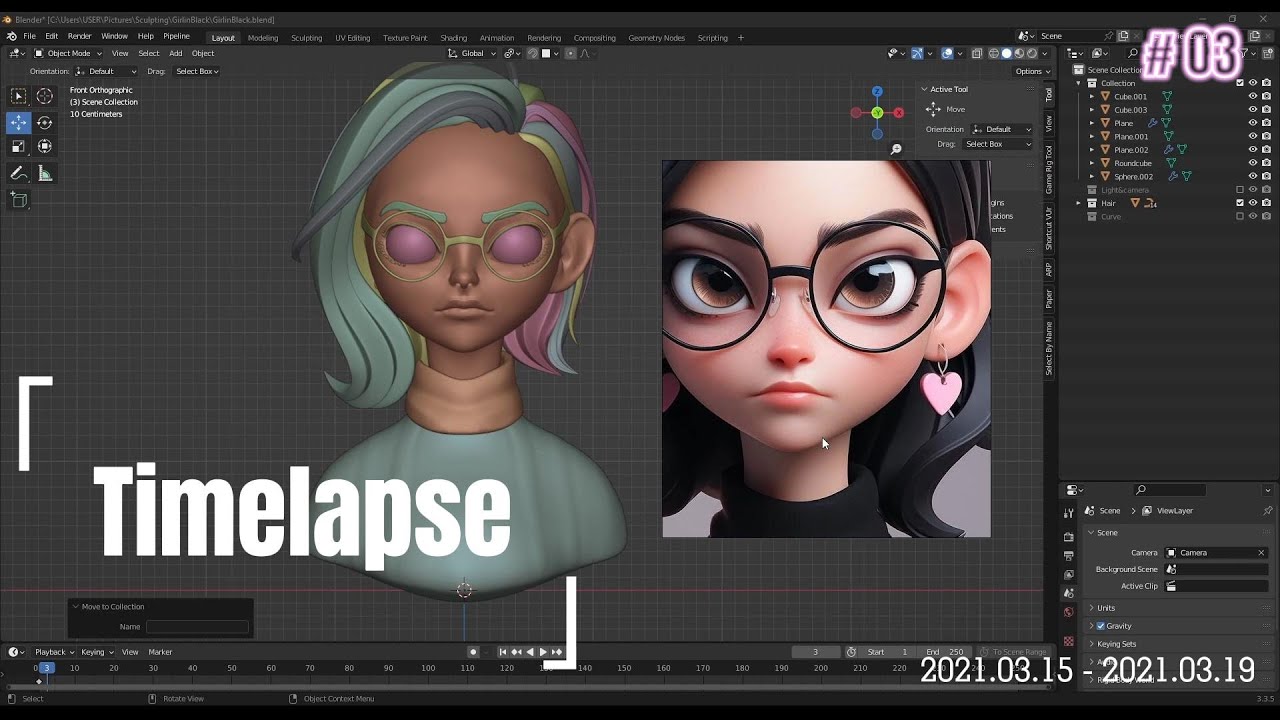Play the animation forward
This screenshot has width=1280, height=720.
pyautogui.click(x=543, y=652)
